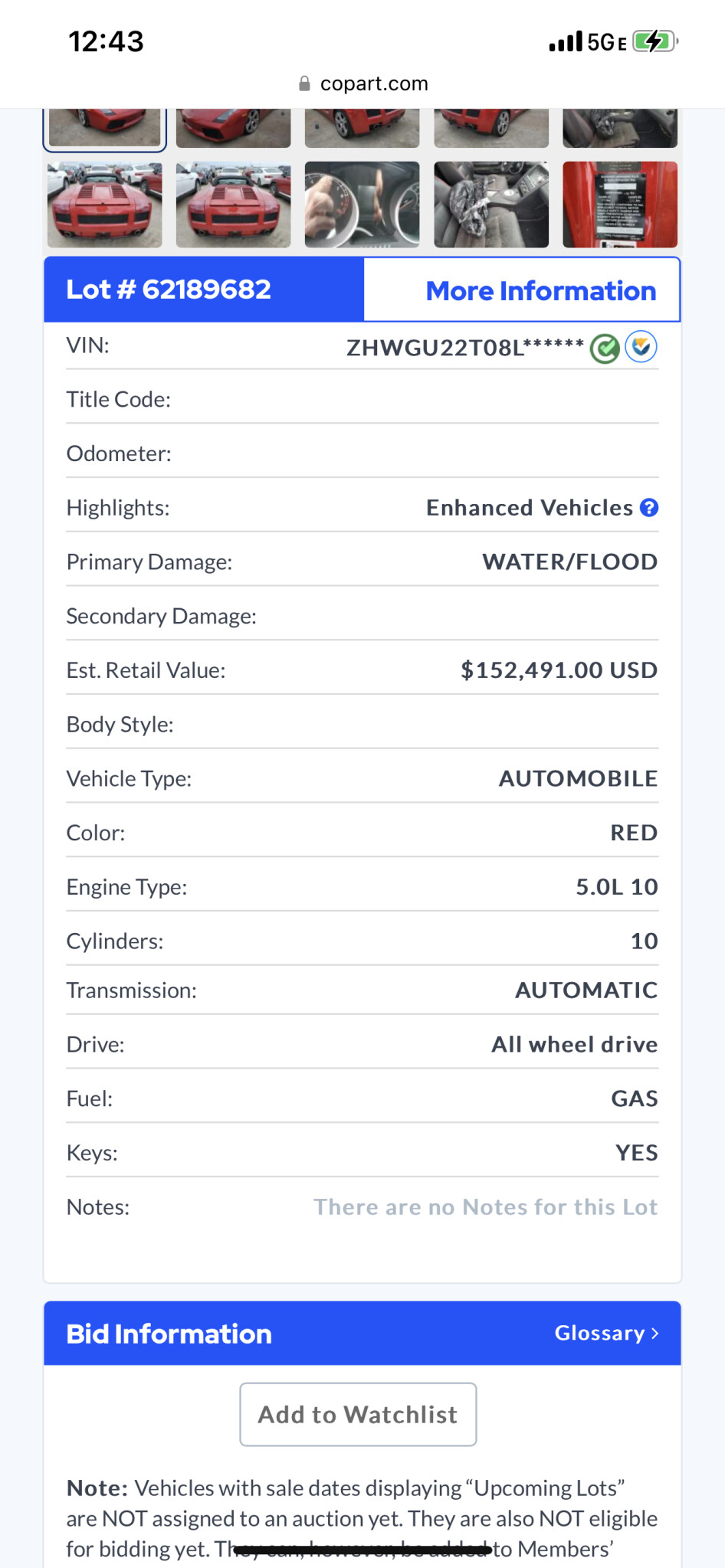725x1568 pixels.
Task: Tap the lock icon in address bar
Action: (304, 83)
